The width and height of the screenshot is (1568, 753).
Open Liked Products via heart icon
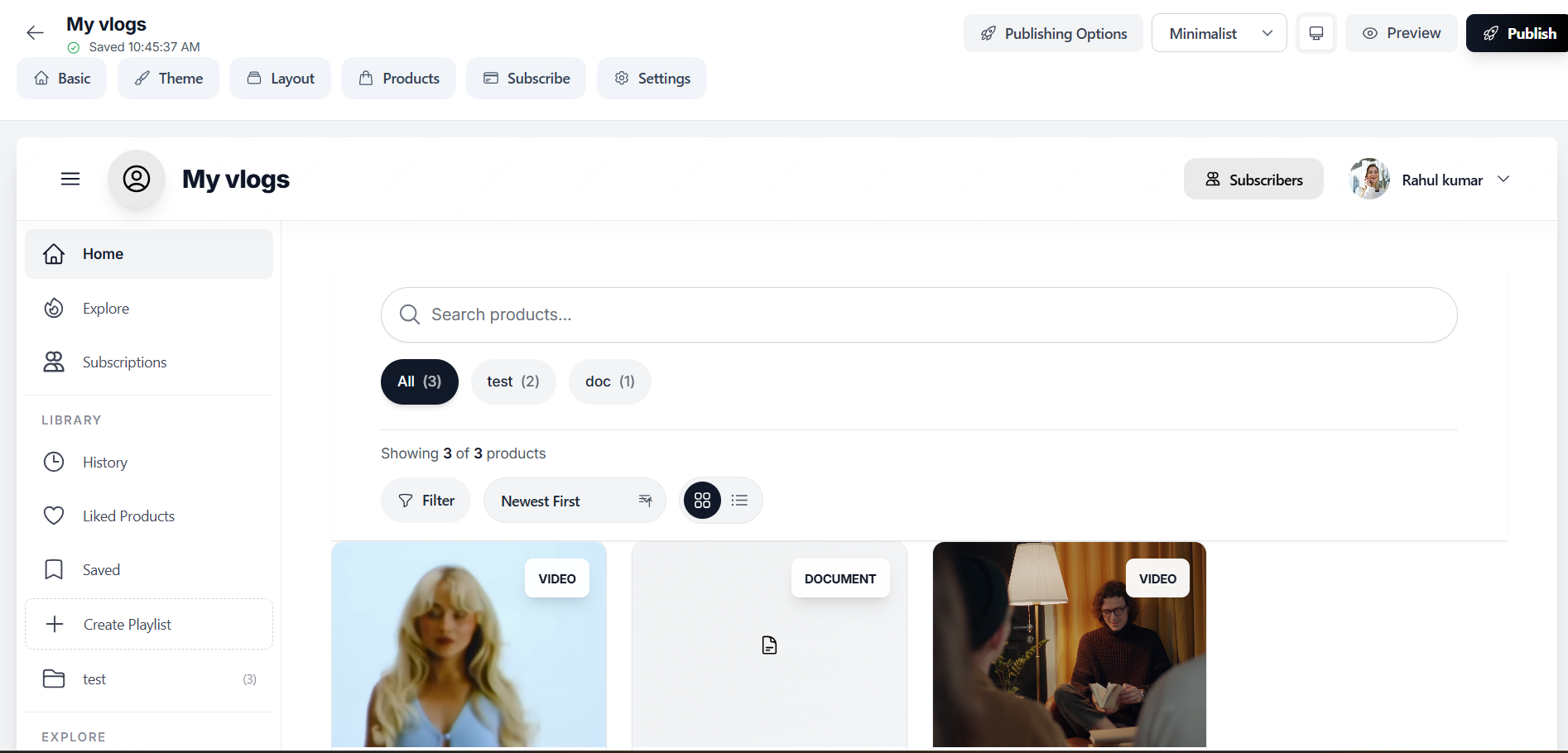pyautogui.click(x=53, y=516)
